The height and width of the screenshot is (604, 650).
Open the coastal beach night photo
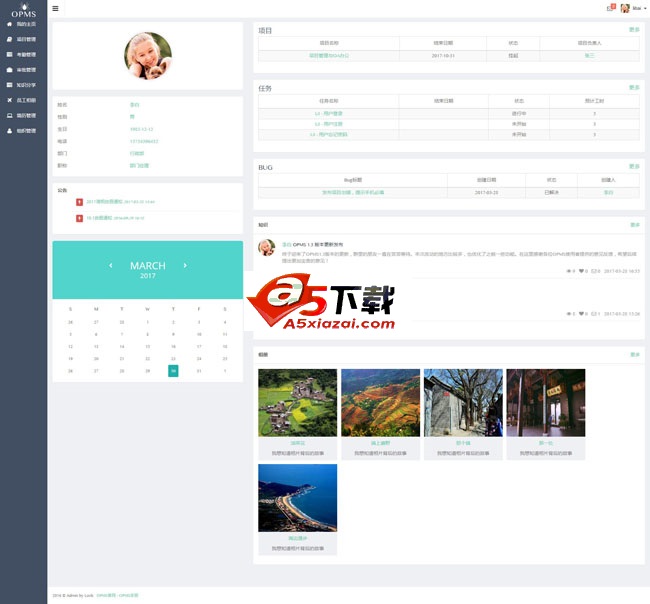[298, 498]
